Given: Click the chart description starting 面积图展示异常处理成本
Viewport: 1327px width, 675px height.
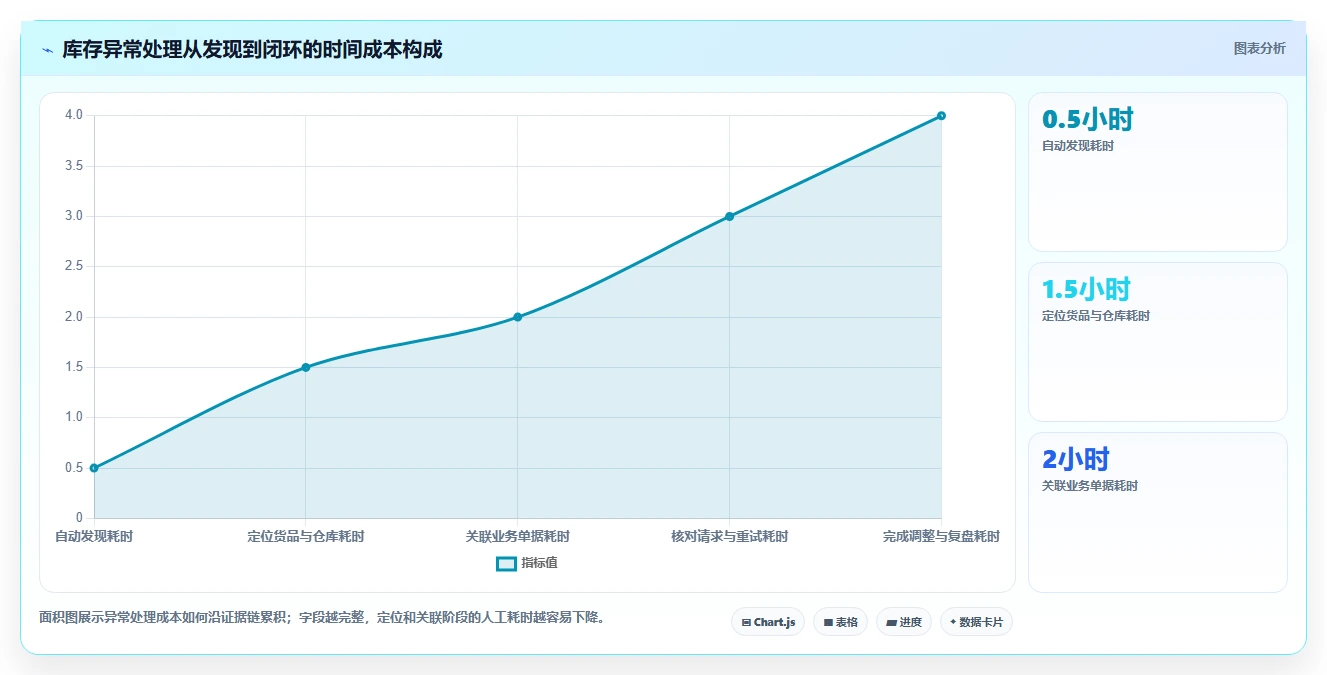Looking at the screenshot, I should tap(322, 618).
